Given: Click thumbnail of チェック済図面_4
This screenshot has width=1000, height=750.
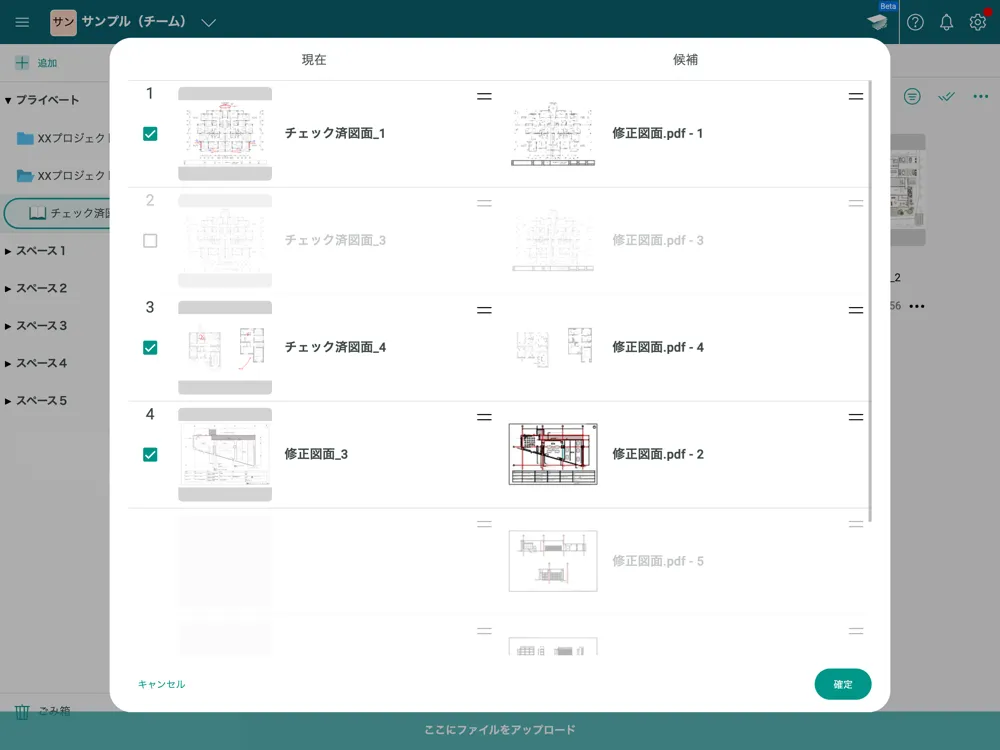Looking at the screenshot, I should [225, 348].
